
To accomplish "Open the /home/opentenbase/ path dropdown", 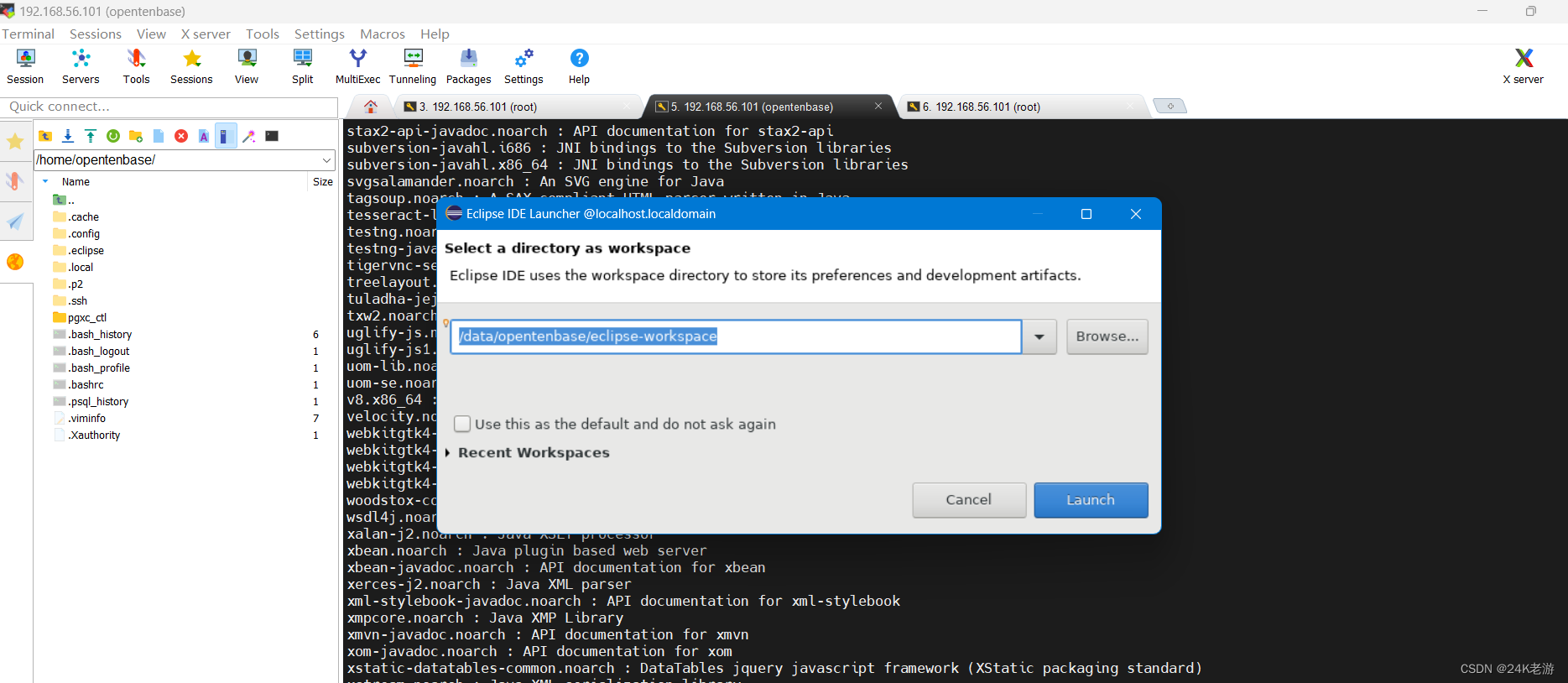I will (x=326, y=159).
